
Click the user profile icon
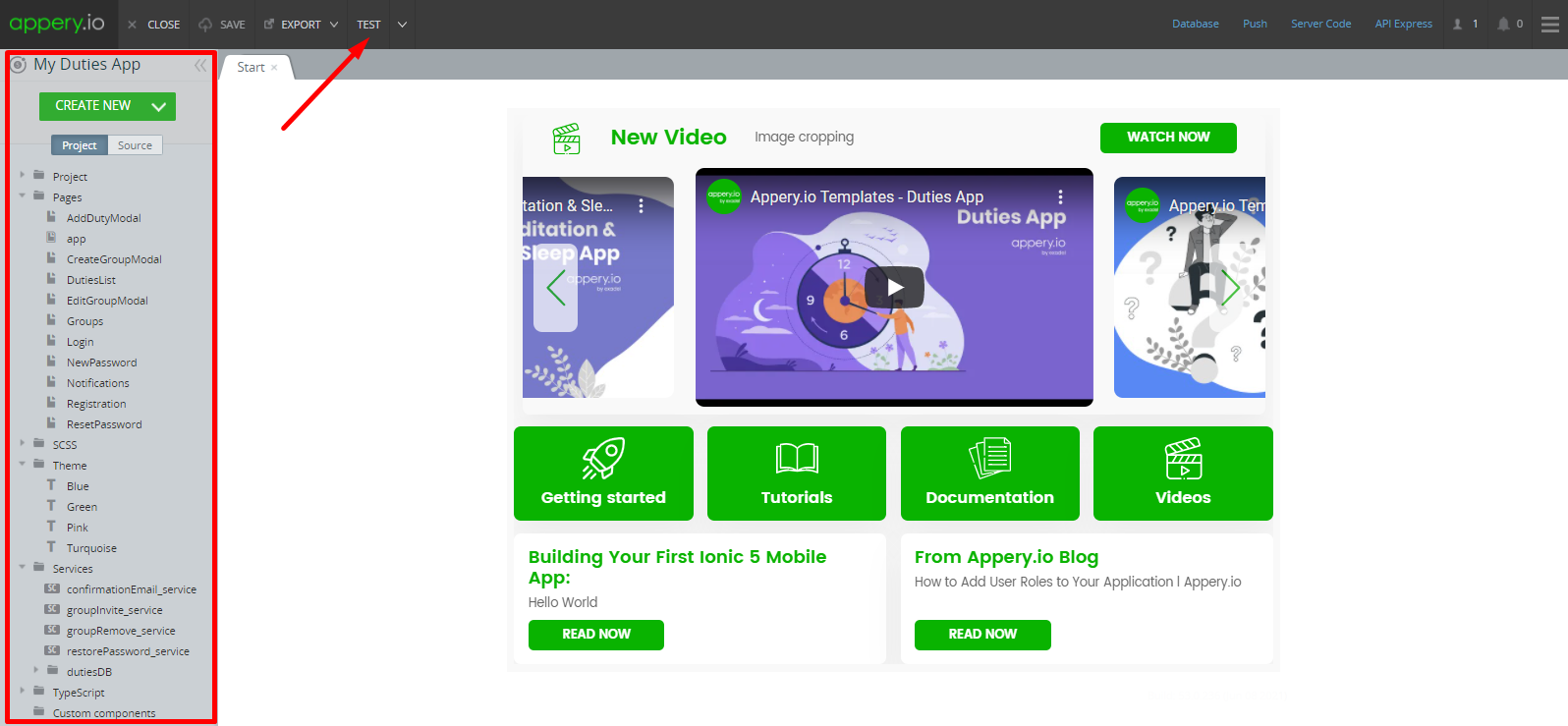(1458, 24)
